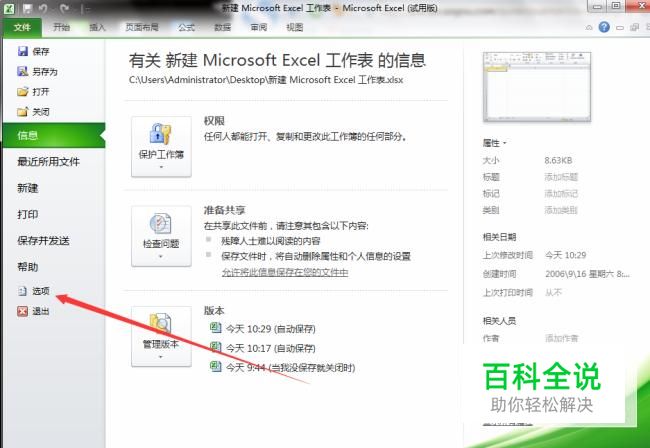Switch to the File (文件) tab
The image size is (650, 448).
point(22,27)
